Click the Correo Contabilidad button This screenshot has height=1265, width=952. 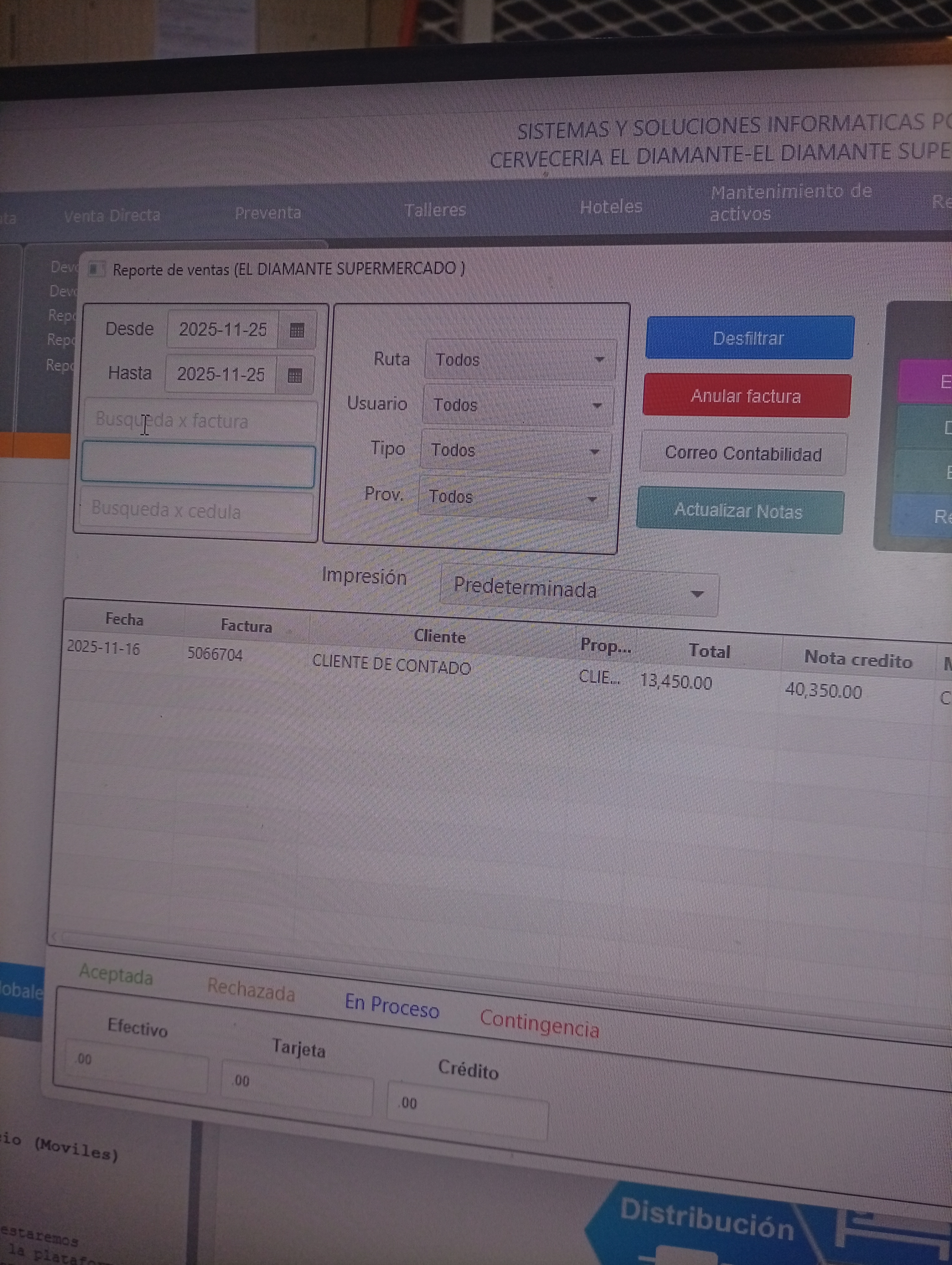coord(743,454)
